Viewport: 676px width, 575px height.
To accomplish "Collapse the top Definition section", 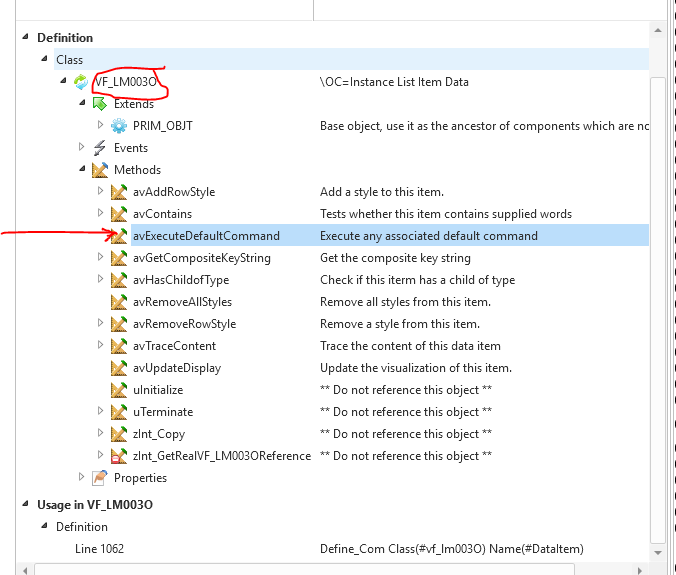I will (25, 38).
